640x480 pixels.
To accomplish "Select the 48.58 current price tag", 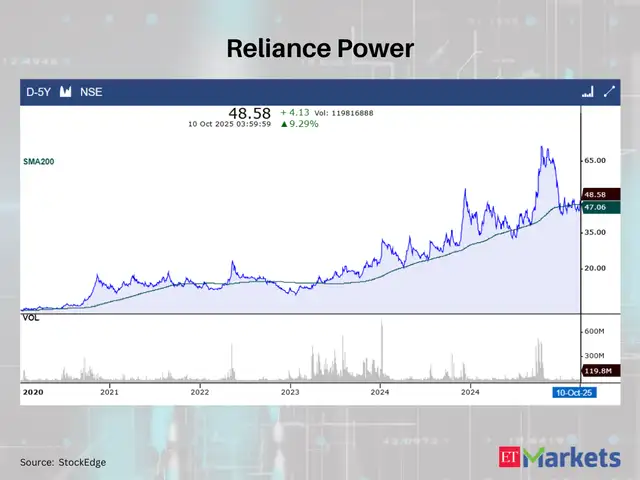I will 595,194.
